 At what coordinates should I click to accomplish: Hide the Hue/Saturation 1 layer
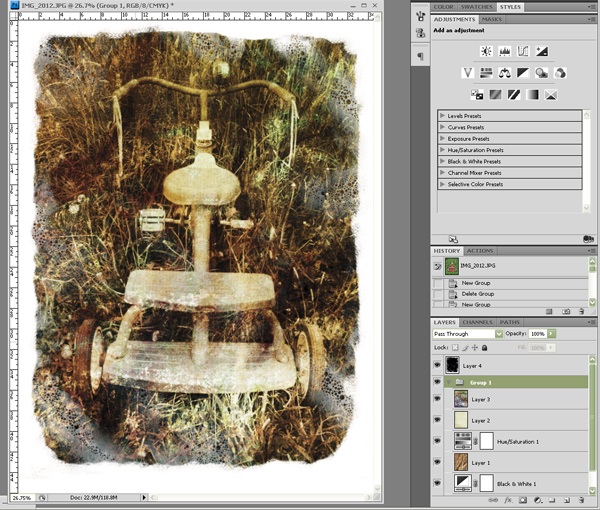[437, 441]
